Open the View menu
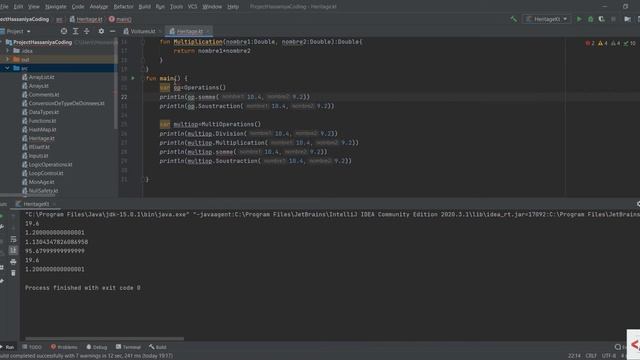The image size is (640, 360). click(x=34, y=7)
